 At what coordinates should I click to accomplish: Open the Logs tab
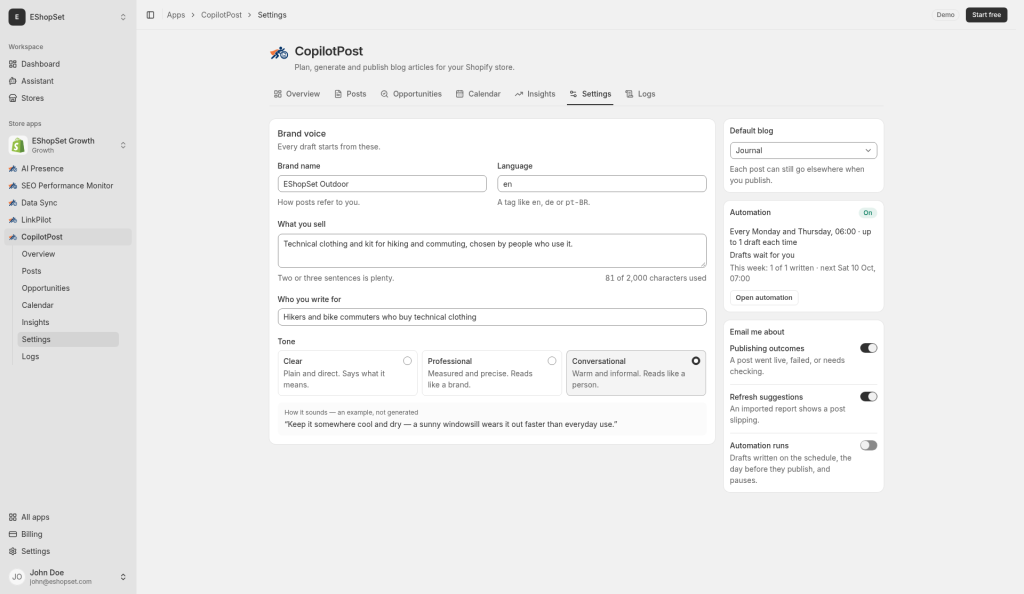[x=640, y=94]
